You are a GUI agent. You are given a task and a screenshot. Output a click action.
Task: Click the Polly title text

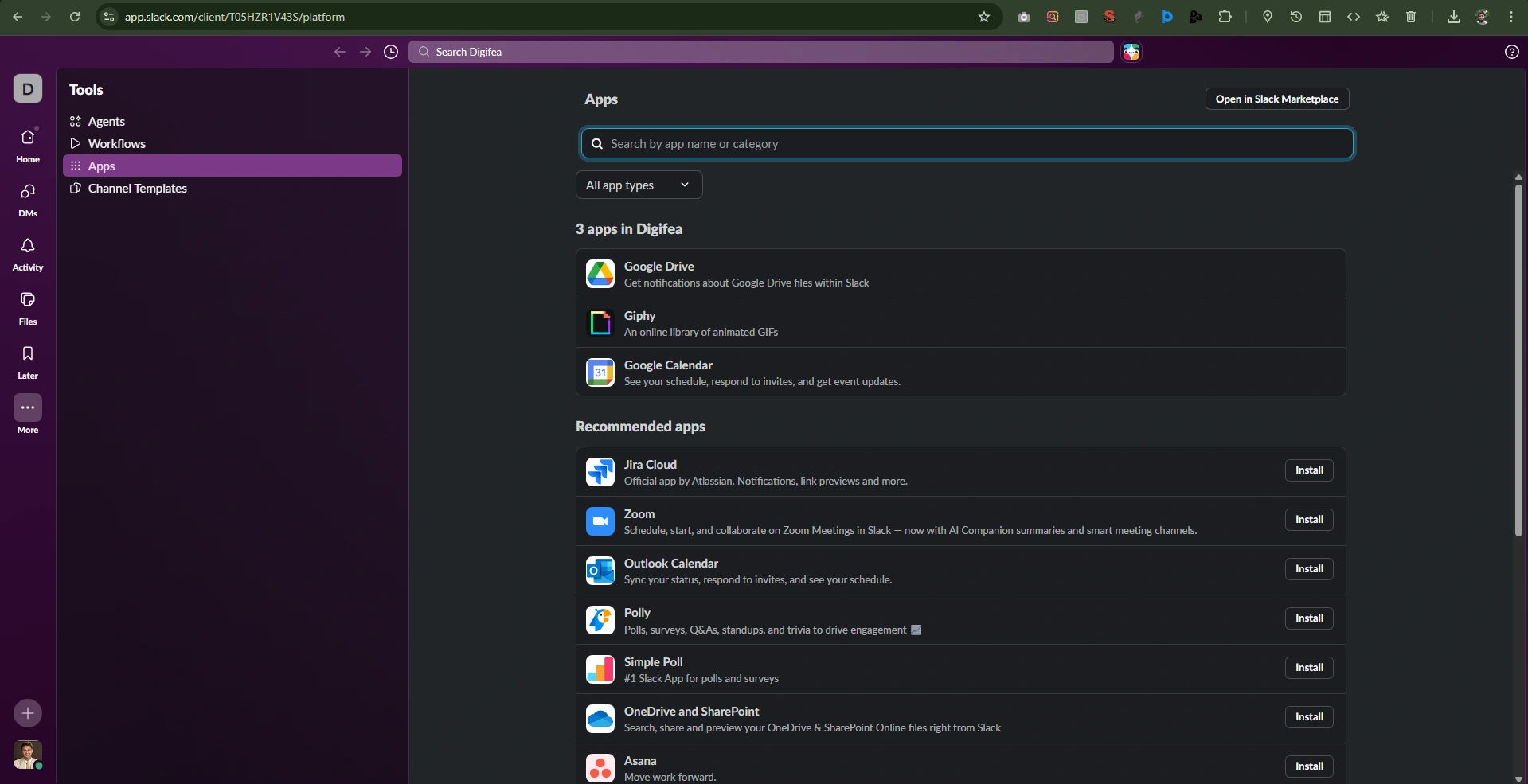[x=637, y=613]
